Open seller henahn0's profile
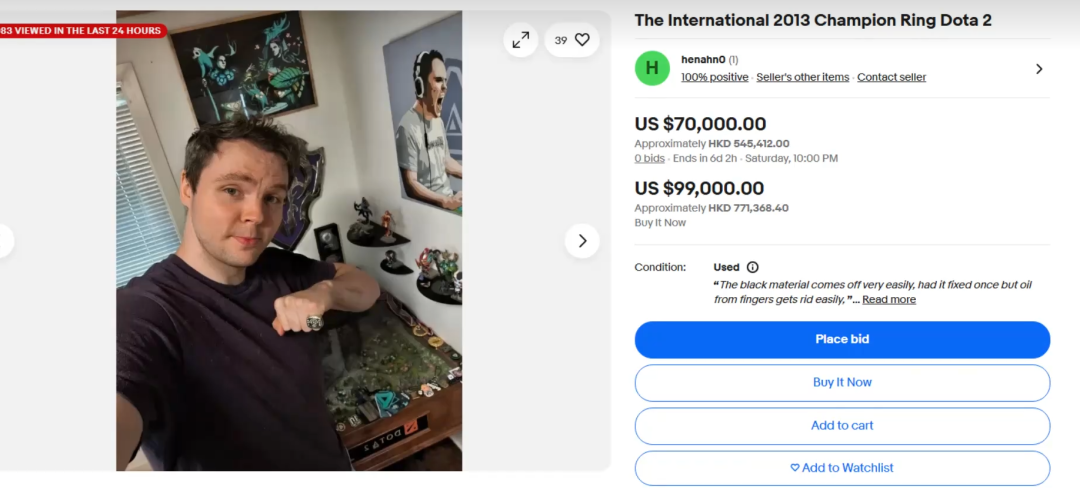 coord(703,60)
